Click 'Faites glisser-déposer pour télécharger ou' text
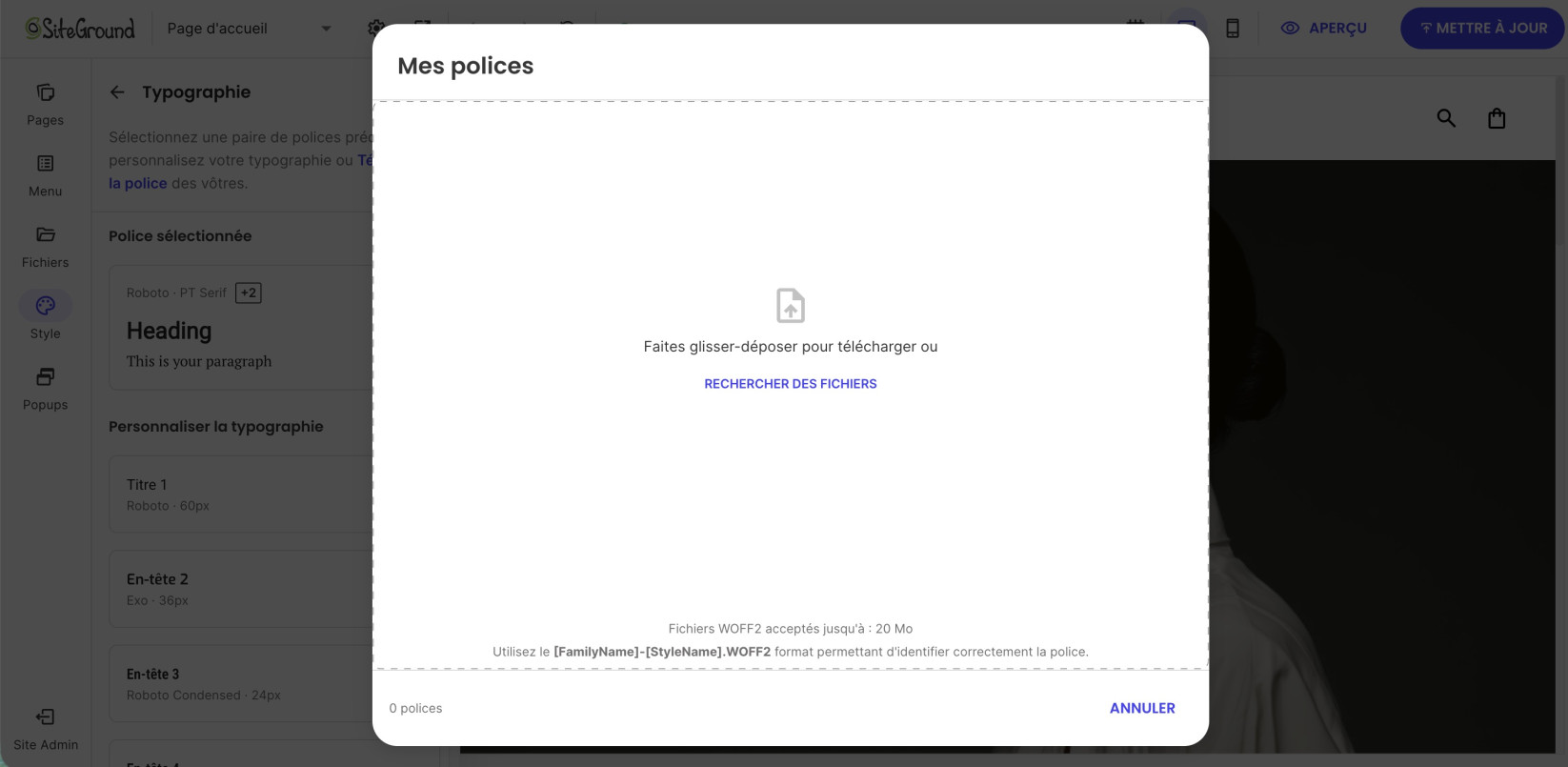 (x=791, y=347)
